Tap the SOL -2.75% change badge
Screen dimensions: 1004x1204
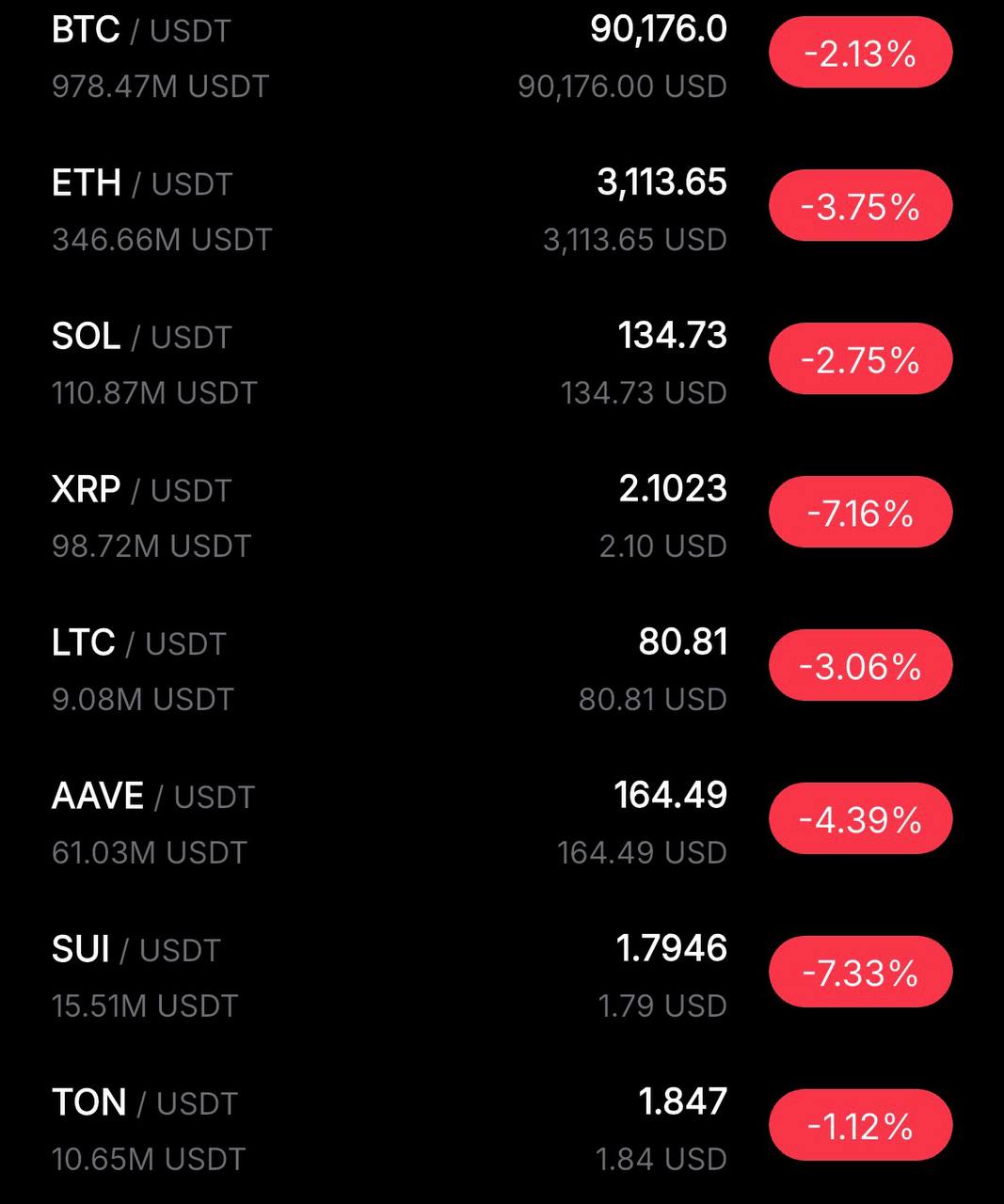860,359
